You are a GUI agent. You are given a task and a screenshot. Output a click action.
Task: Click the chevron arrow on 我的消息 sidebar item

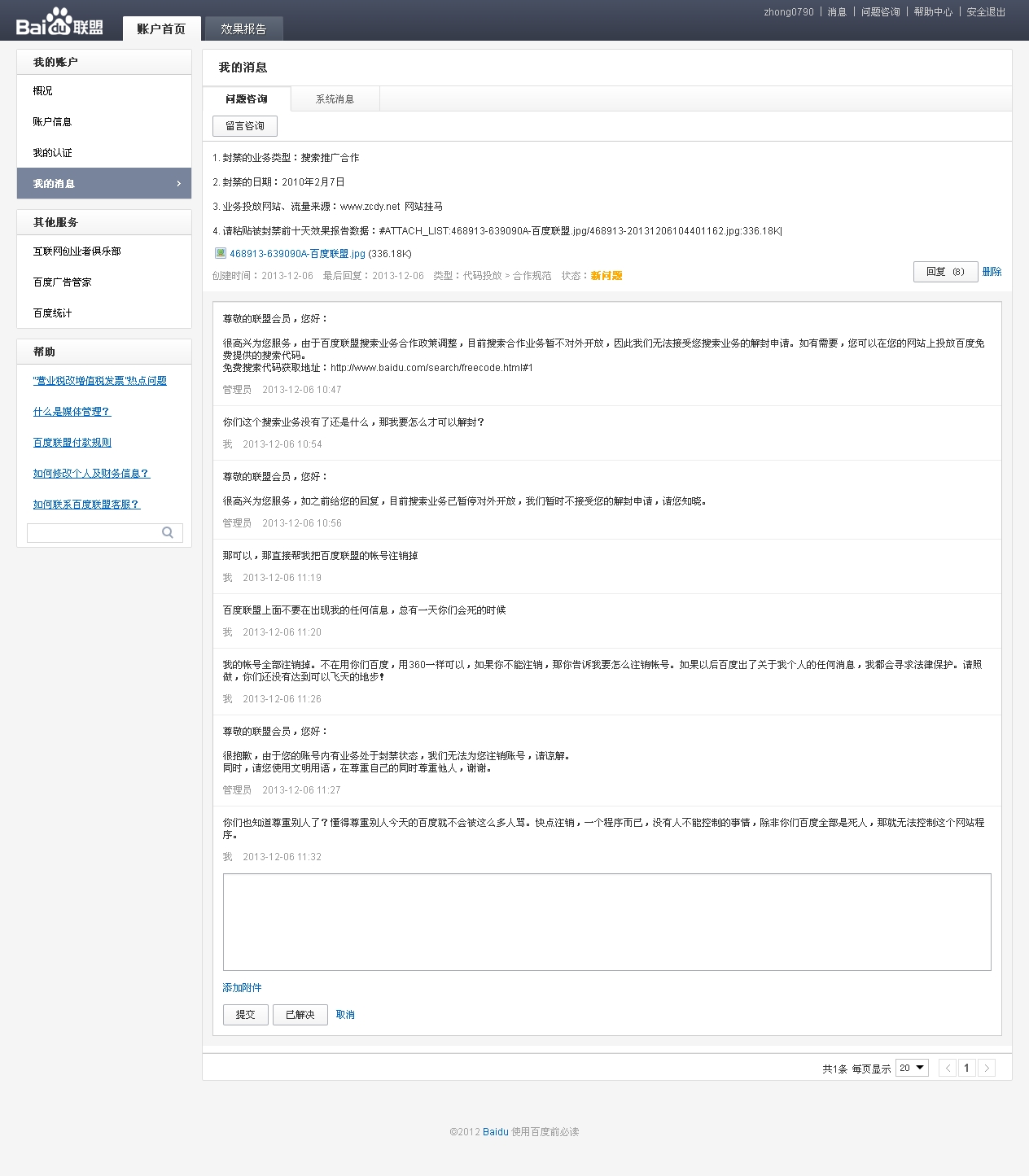pos(178,184)
